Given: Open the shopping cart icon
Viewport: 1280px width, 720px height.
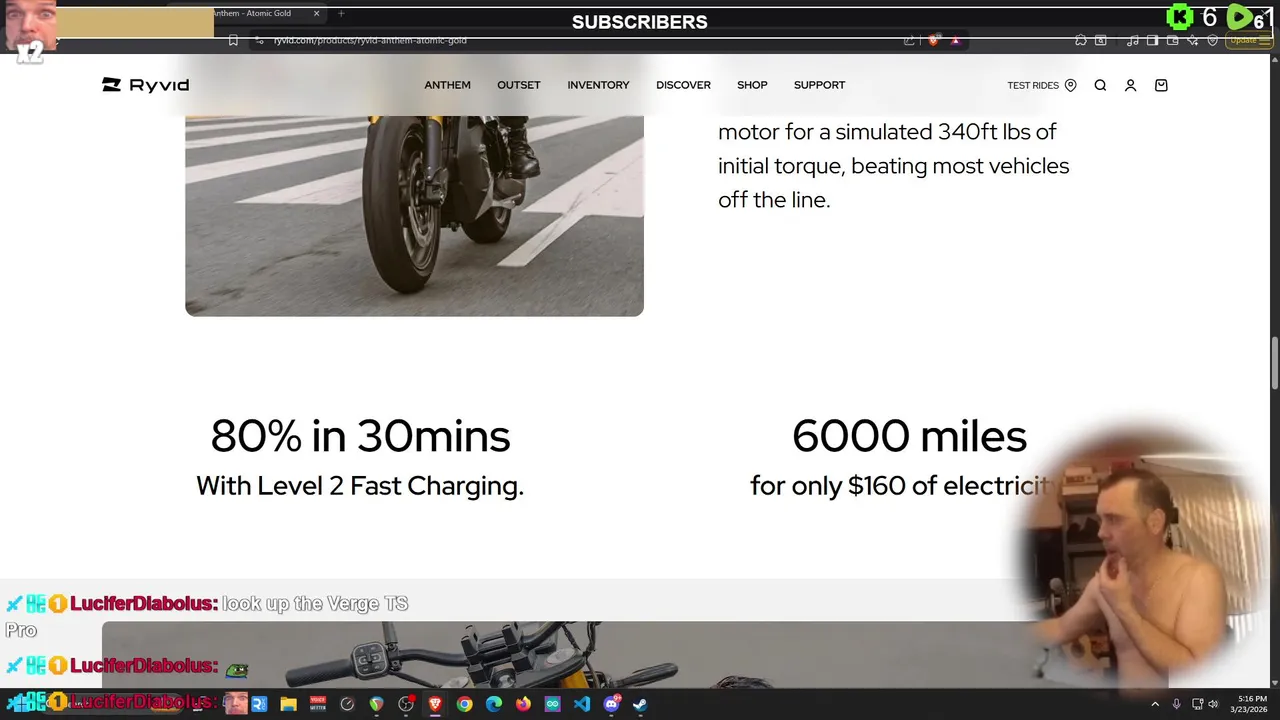Looking at the screenshot, I should [1161, 85].
